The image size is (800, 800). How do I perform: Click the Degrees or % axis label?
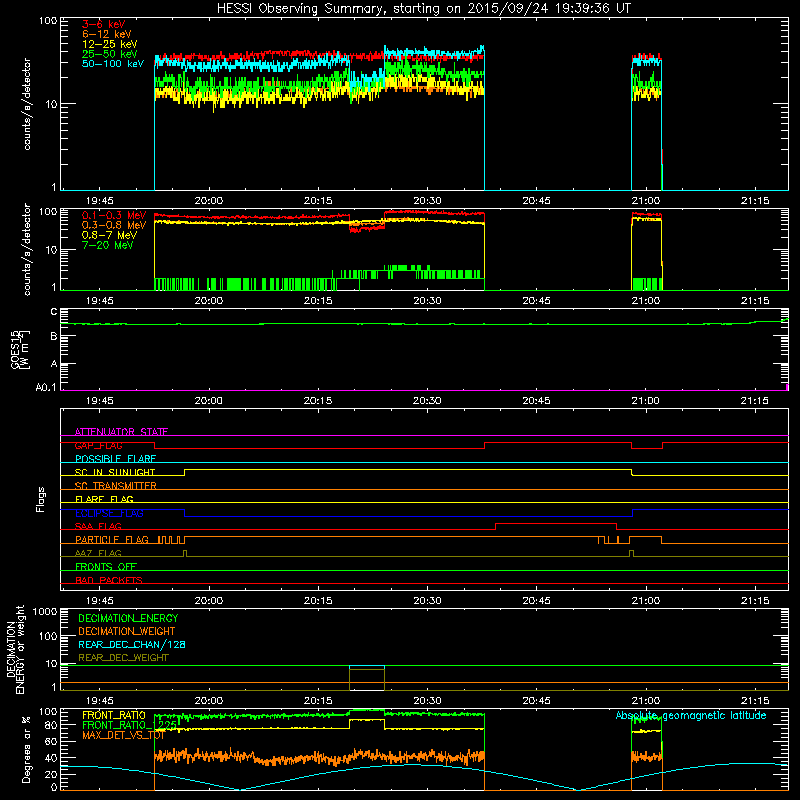(x=26, y=750)
